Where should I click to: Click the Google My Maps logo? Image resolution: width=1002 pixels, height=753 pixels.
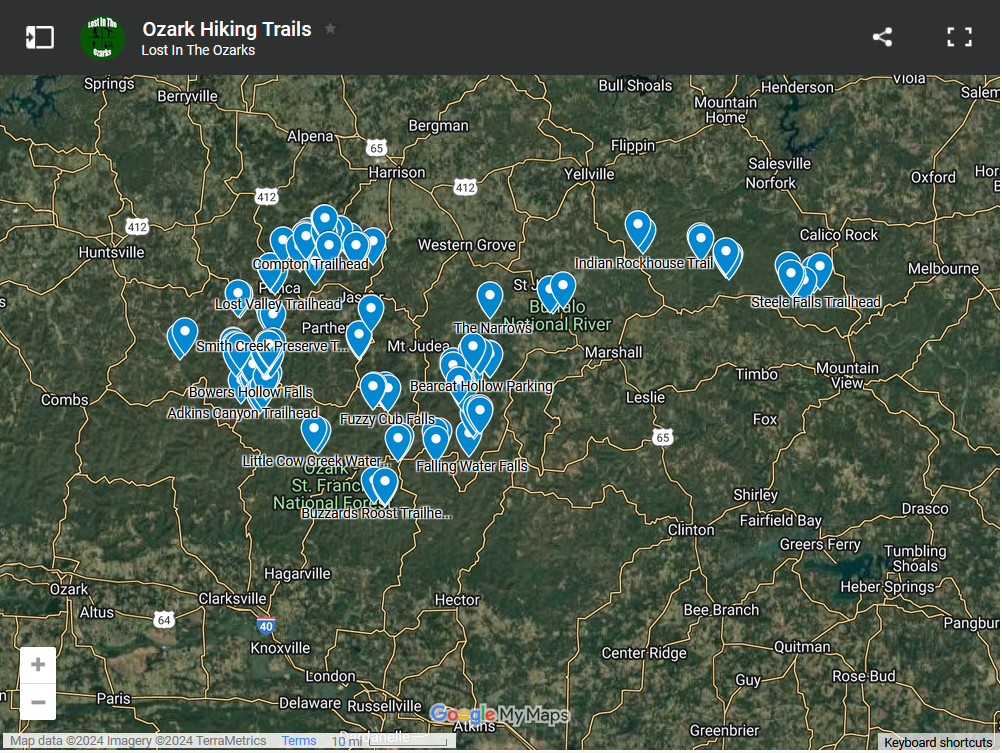click(500, 715)
